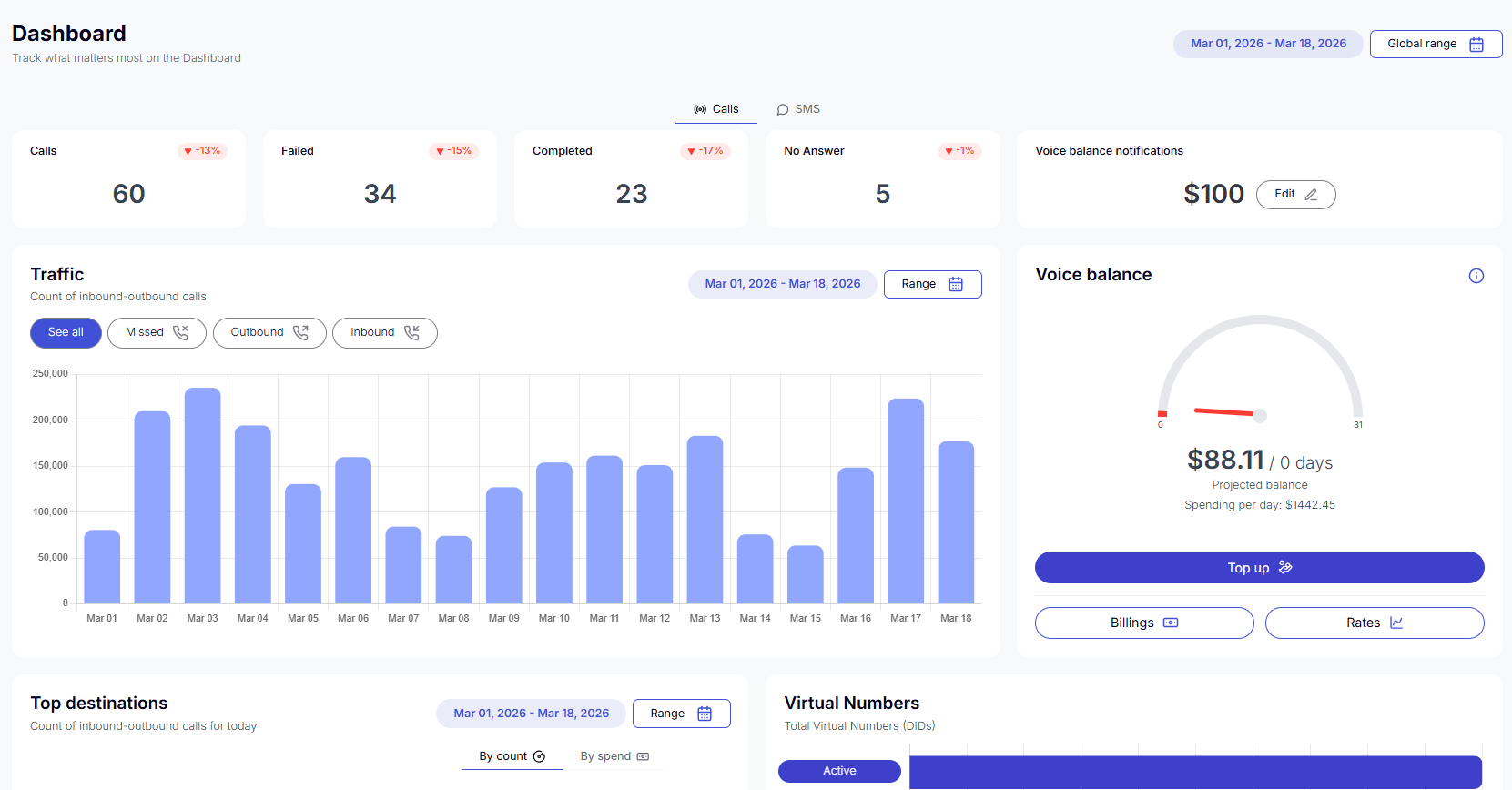Click the calendar icon in Traffic Range button
The height and width of the screenshot is (790, 1512).
956,284
